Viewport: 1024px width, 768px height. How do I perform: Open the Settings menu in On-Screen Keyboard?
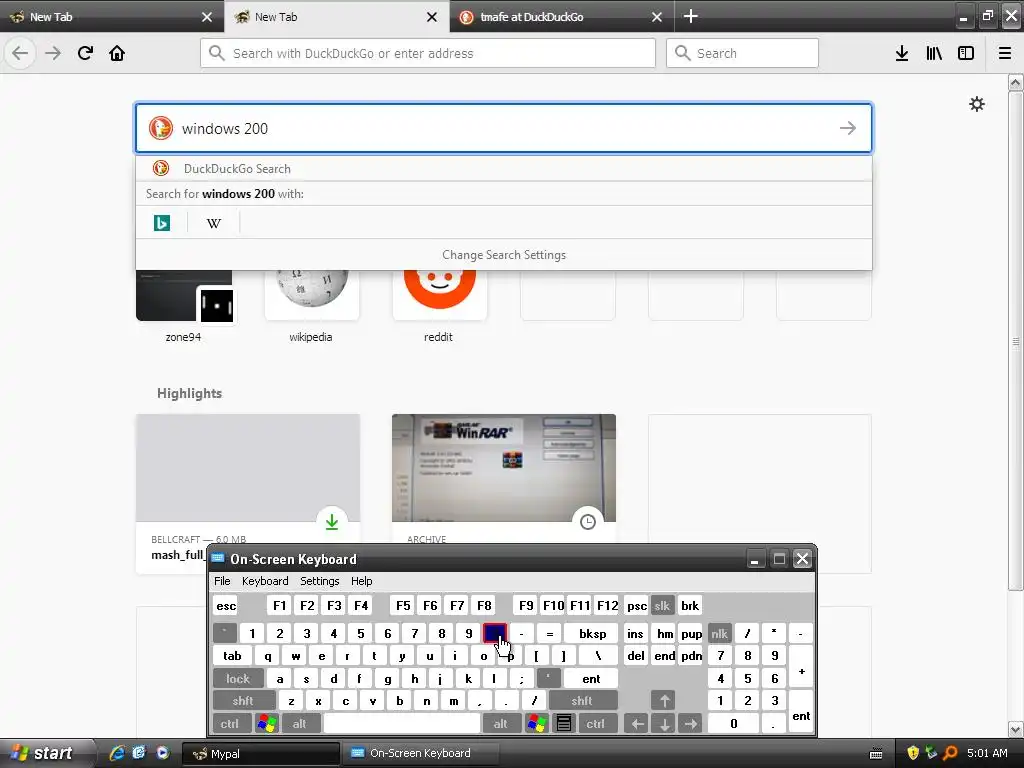pyautogui.click(x=320, y=581)
